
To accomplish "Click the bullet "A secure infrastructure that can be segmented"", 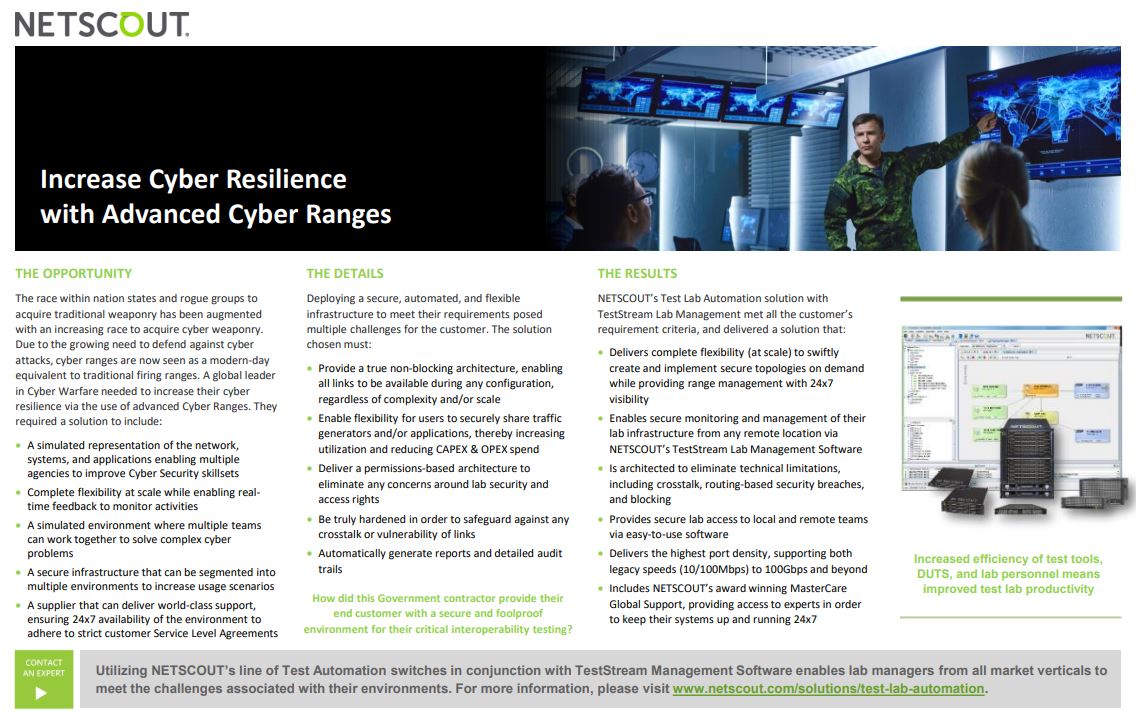I will 151,579.
